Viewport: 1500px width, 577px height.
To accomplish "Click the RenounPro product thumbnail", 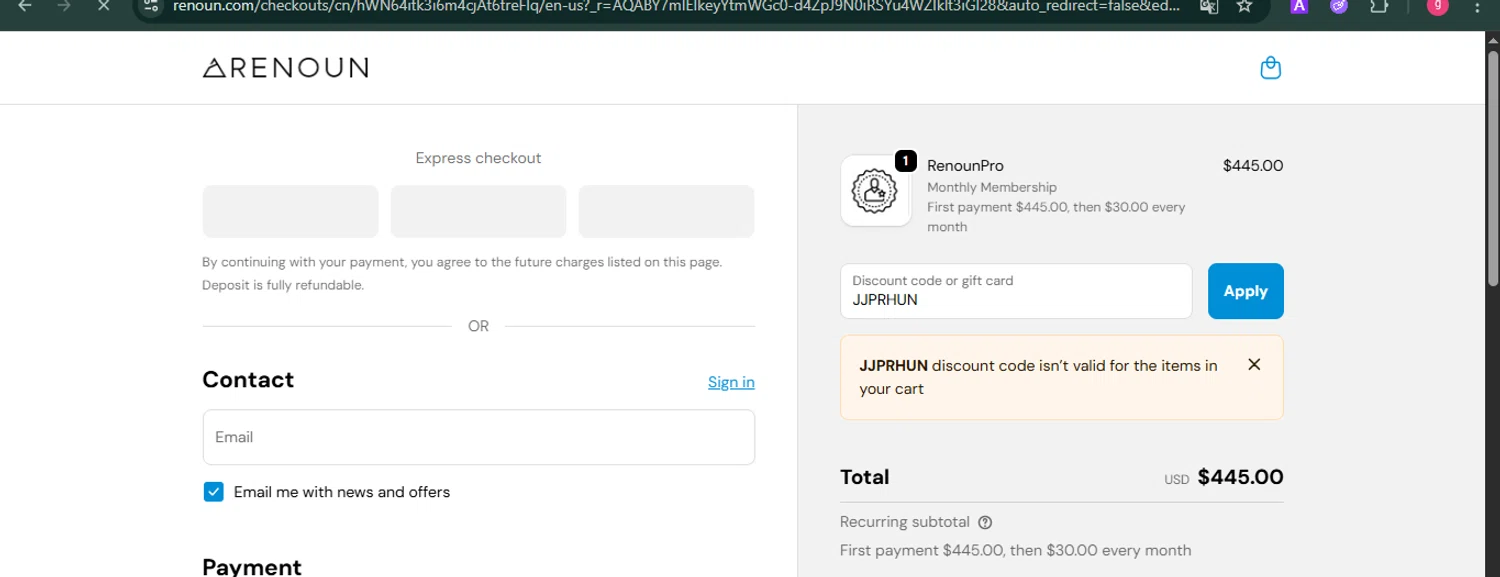I will (875, 190).
